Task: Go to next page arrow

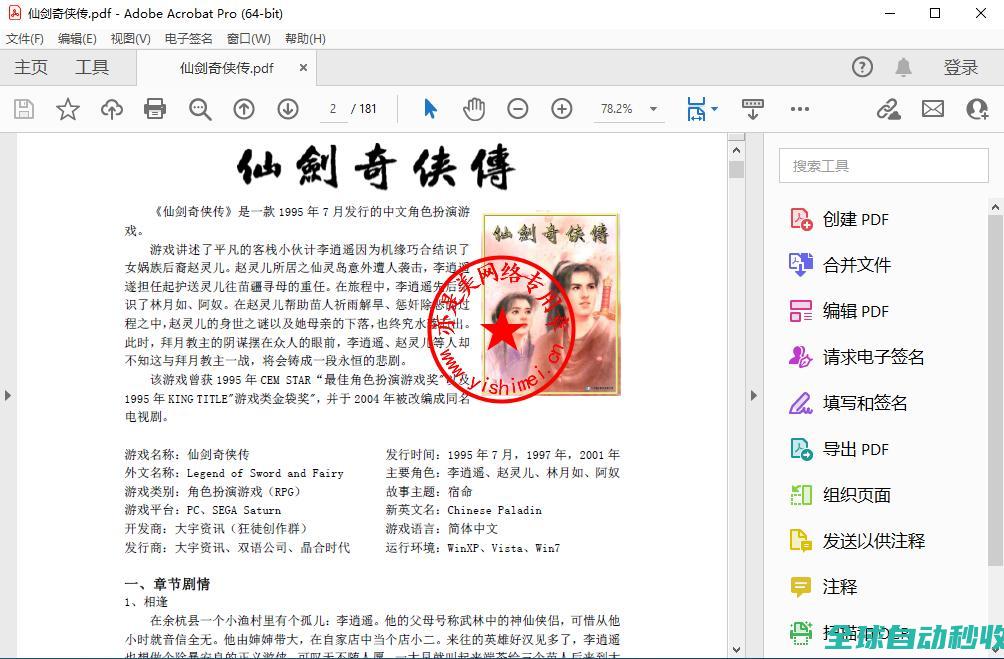Action: point(288,109)
